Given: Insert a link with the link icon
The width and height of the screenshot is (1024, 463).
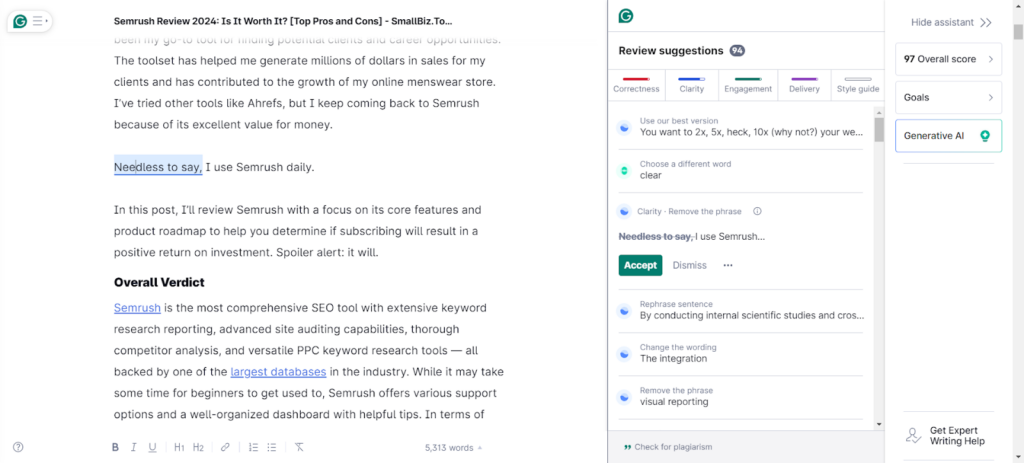Looking at the screenshot, I should click(225, 447).
